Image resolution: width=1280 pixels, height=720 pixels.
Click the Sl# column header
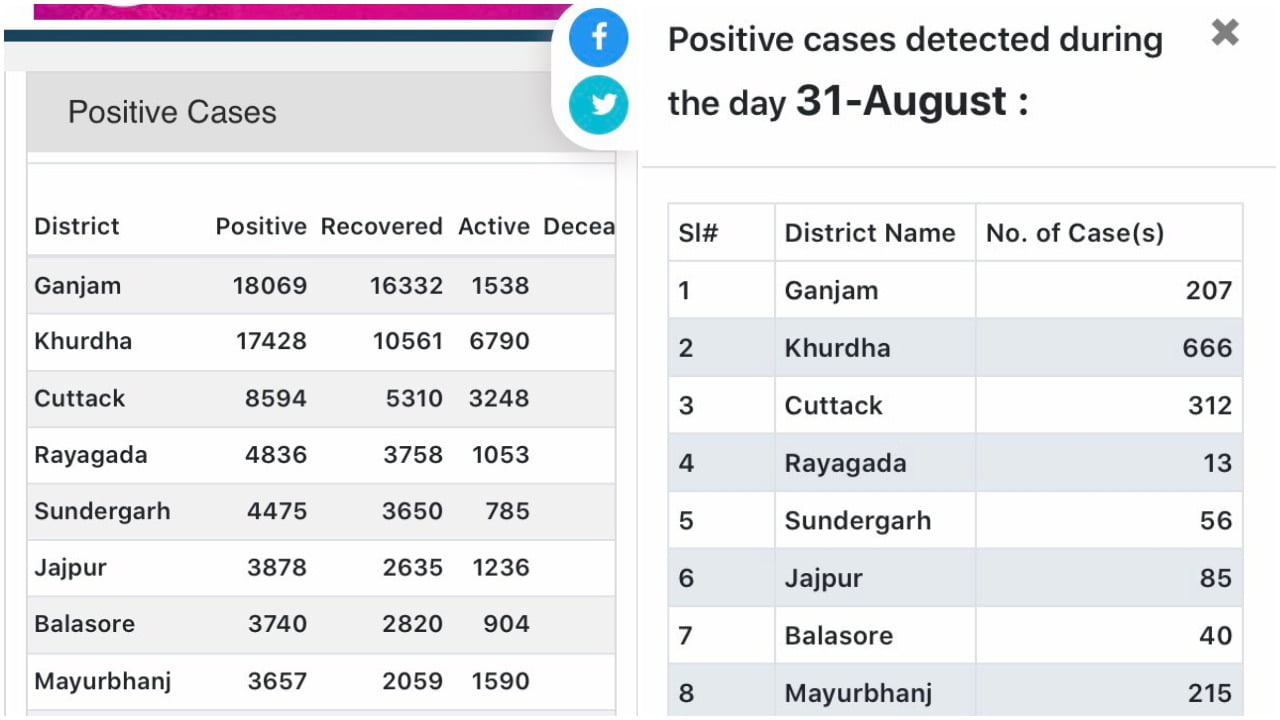pyautogui.click(x=699, y=233)
